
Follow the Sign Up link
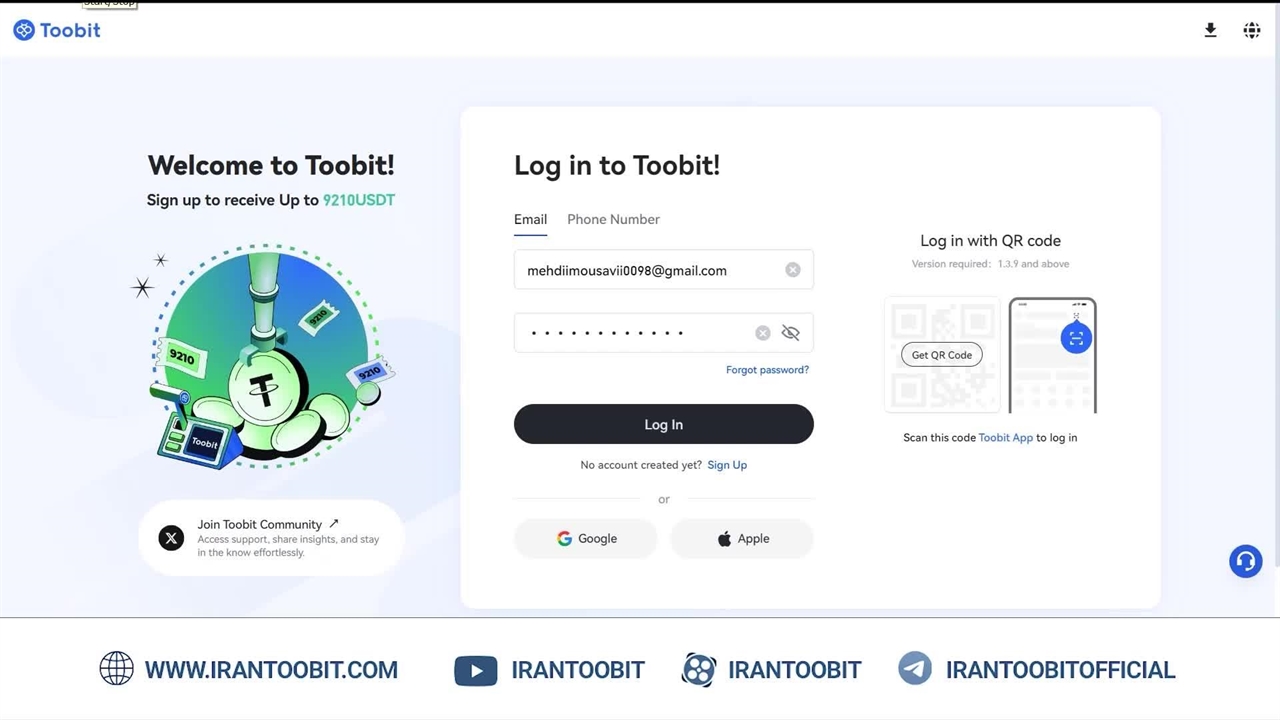coord(727,465)
